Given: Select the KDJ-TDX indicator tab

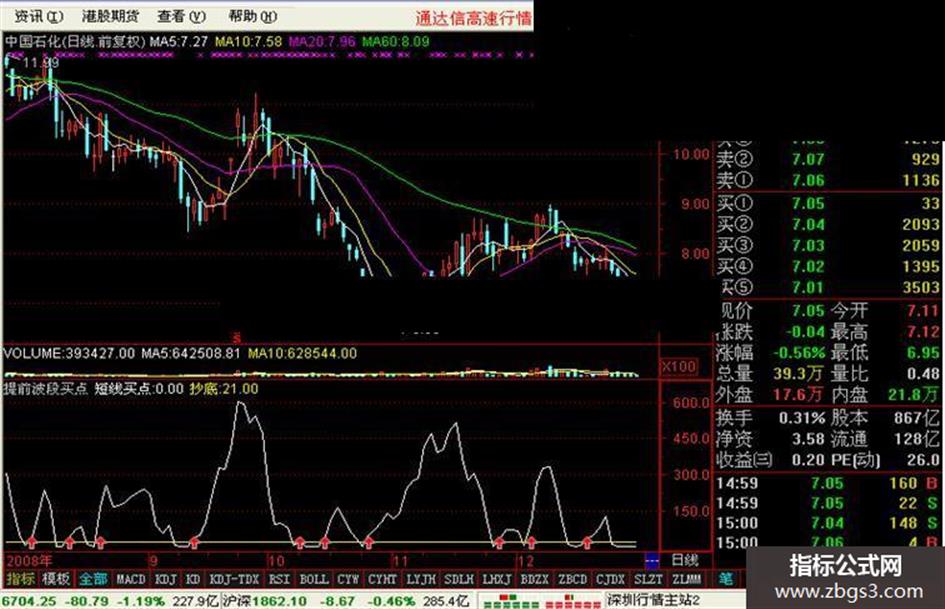Looking at the screenshot, I should coord(234,579).
